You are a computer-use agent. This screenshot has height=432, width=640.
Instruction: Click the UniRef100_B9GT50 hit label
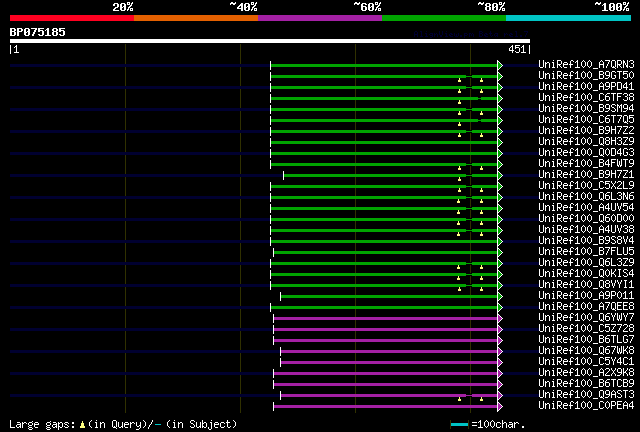586,75
